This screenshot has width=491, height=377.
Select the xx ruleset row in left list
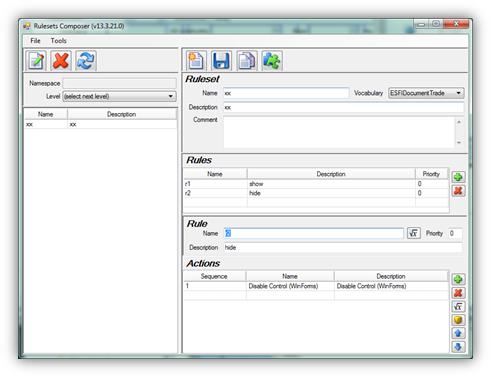tap(100, 124)
